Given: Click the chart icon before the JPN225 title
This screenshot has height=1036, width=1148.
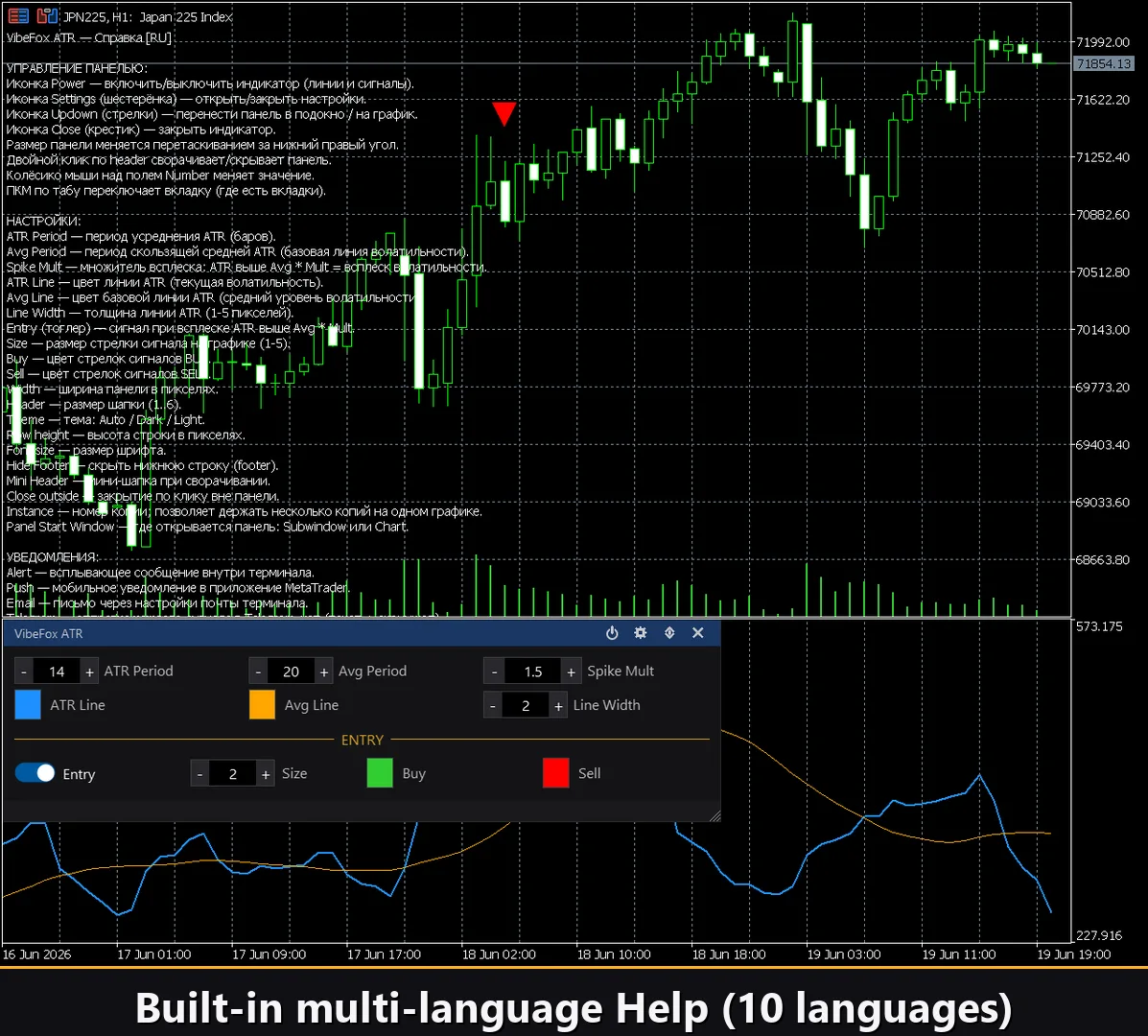Looking at the screenshot, I should [47, 16].
